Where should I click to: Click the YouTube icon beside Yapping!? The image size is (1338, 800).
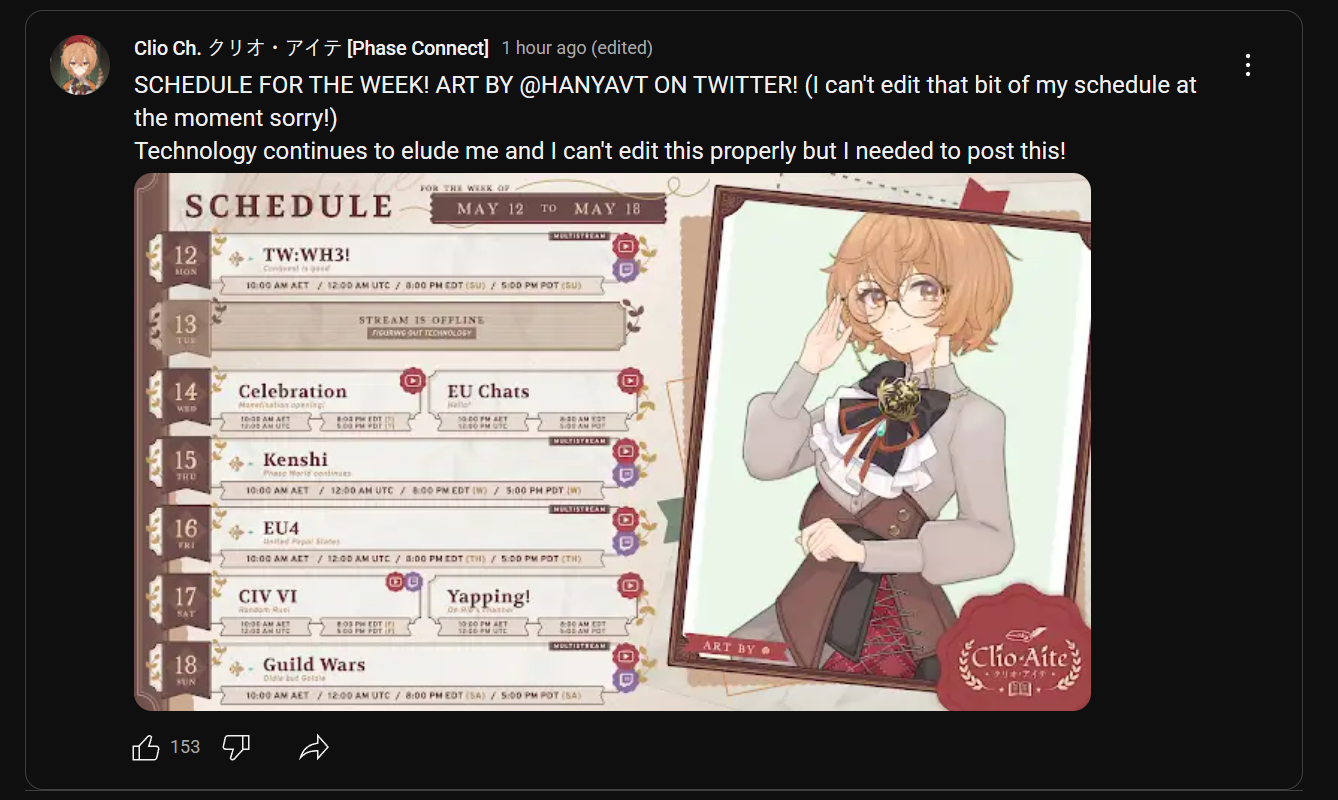point(630,585)
